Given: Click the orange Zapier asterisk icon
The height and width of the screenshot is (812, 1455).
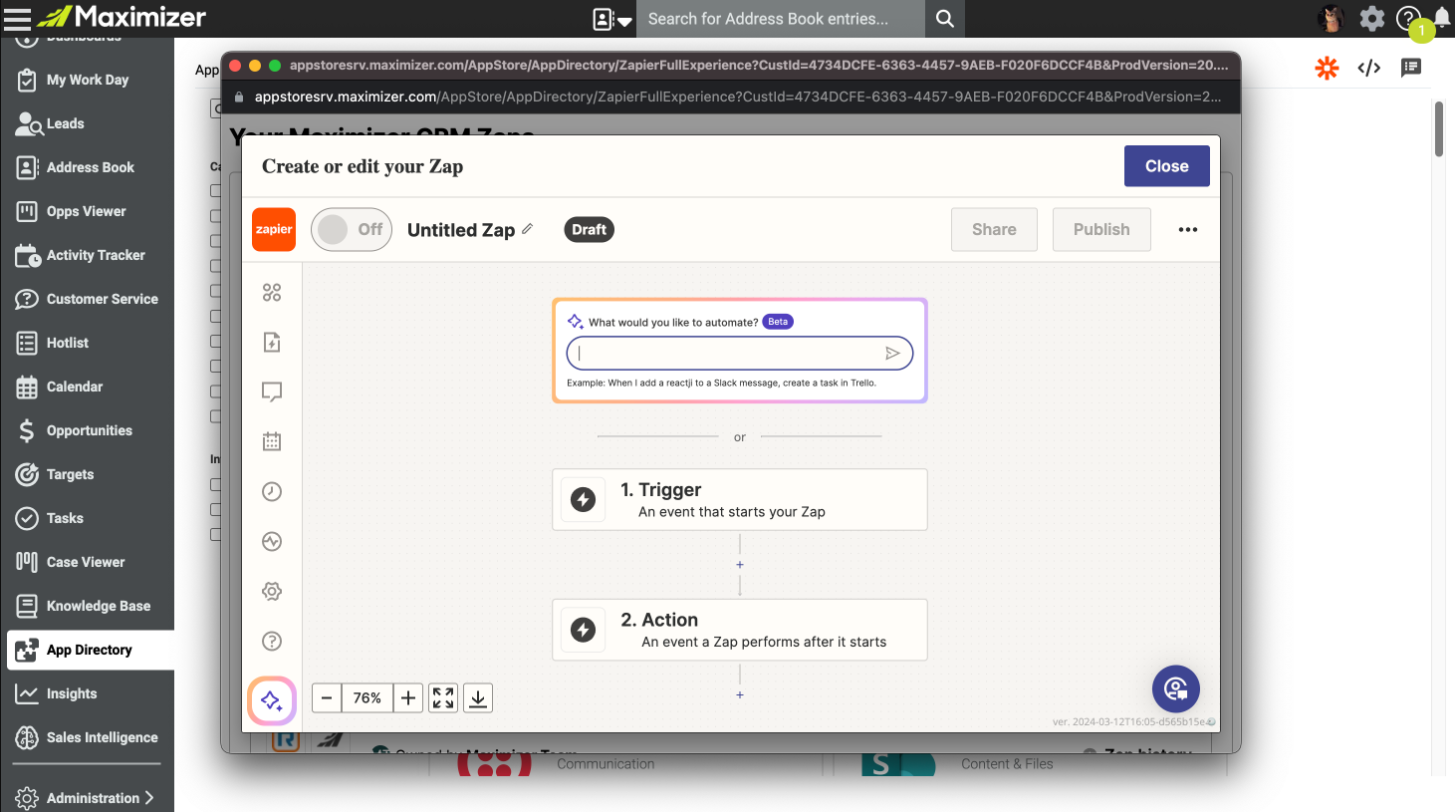Looking at the screenshot, I should 1327,68.
